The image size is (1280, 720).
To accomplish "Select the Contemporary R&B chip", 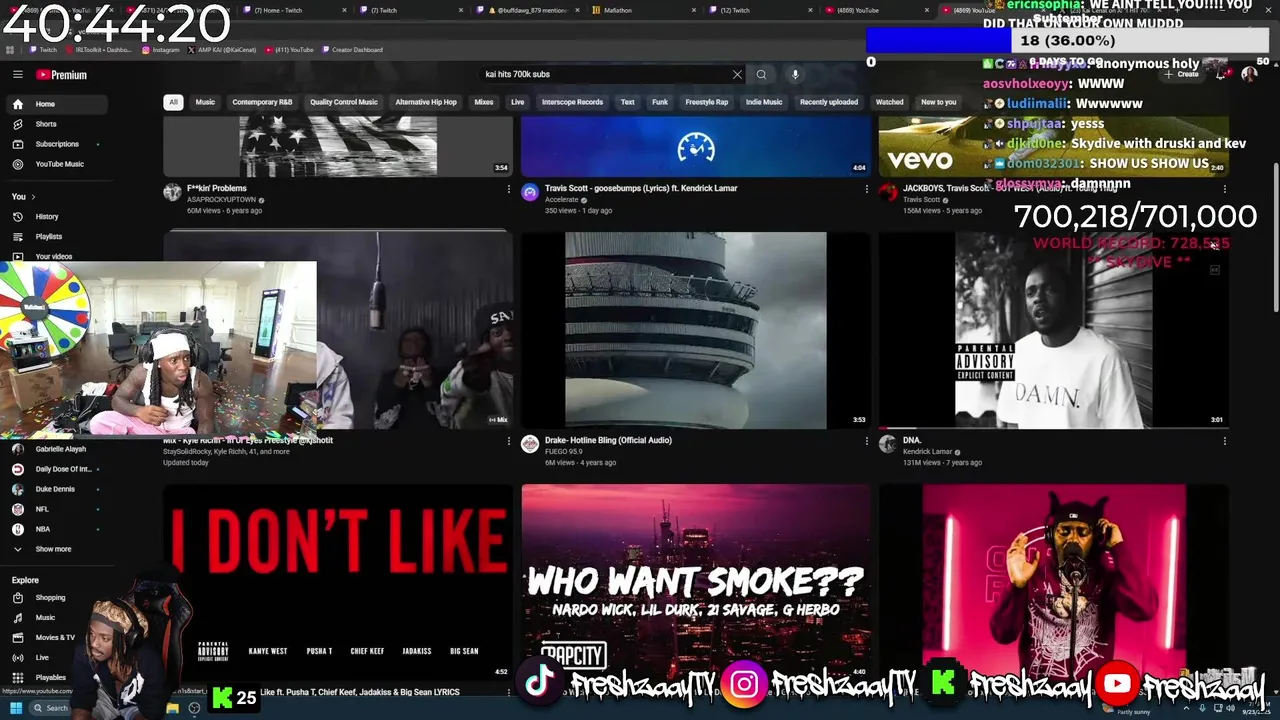I will [x=262, y=102].
